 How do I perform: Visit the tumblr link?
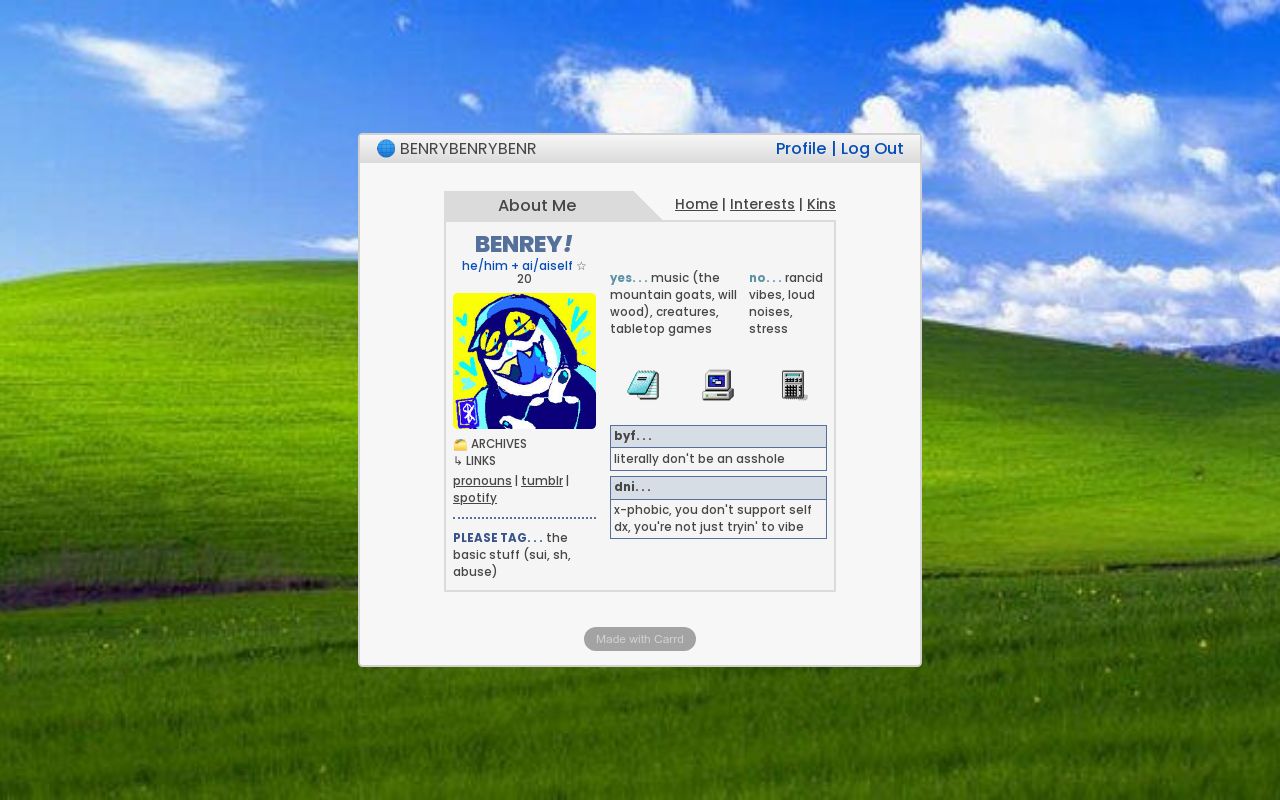542,481
